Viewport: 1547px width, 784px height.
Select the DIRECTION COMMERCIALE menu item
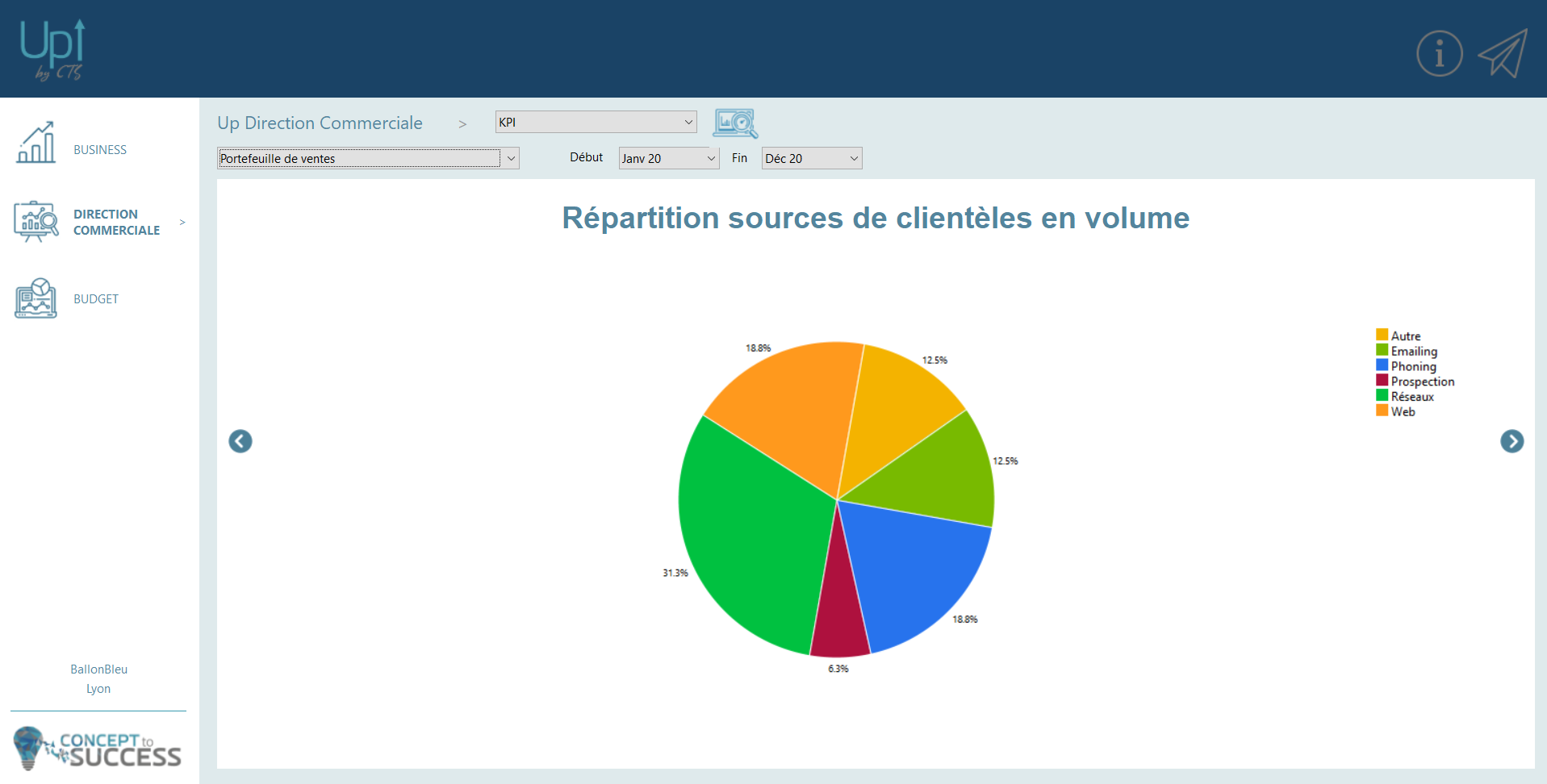pos(117,222)
